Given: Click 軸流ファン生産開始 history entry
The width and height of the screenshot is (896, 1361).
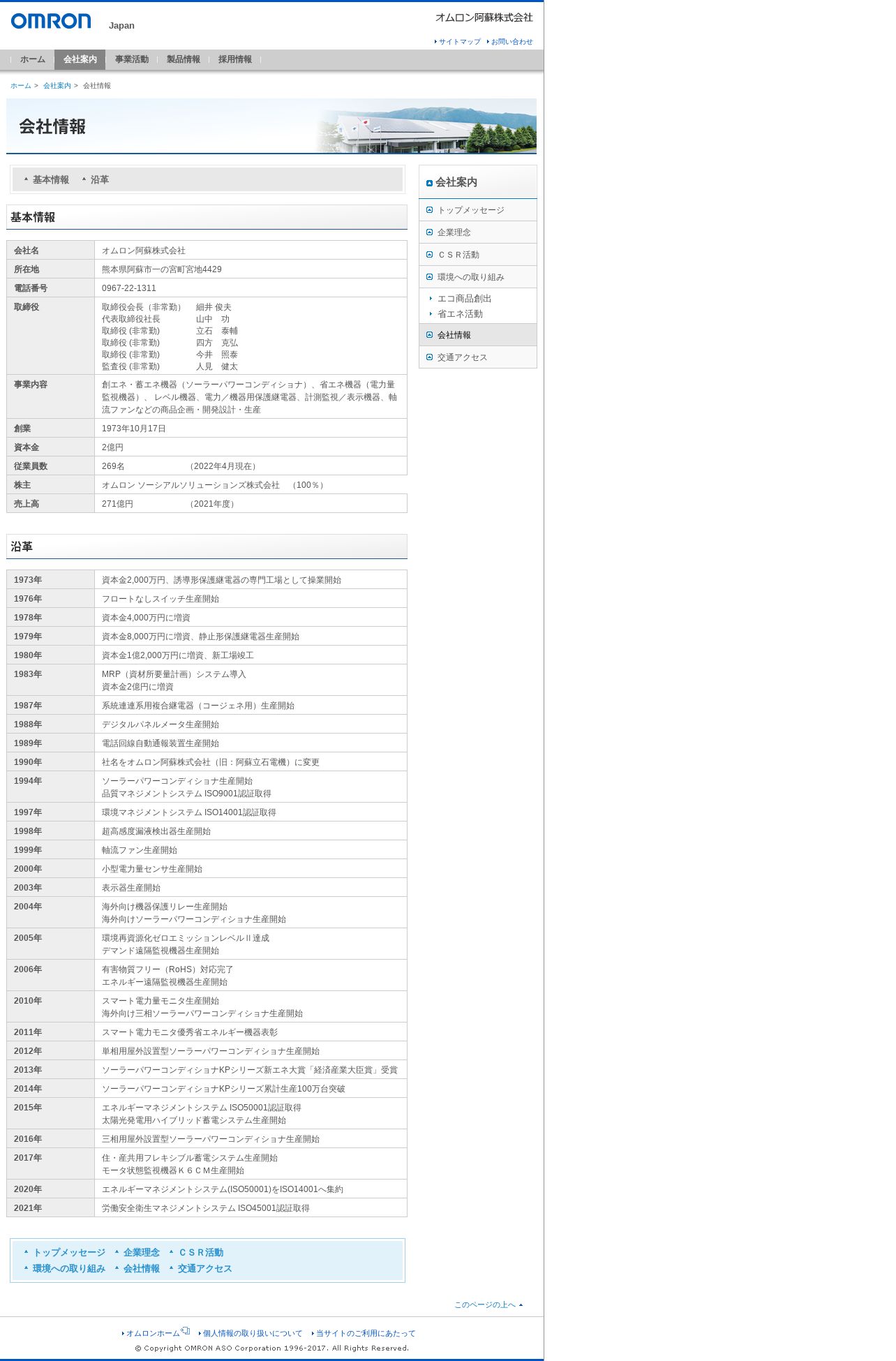Looking at the screenshot, I should pos(140,850).
